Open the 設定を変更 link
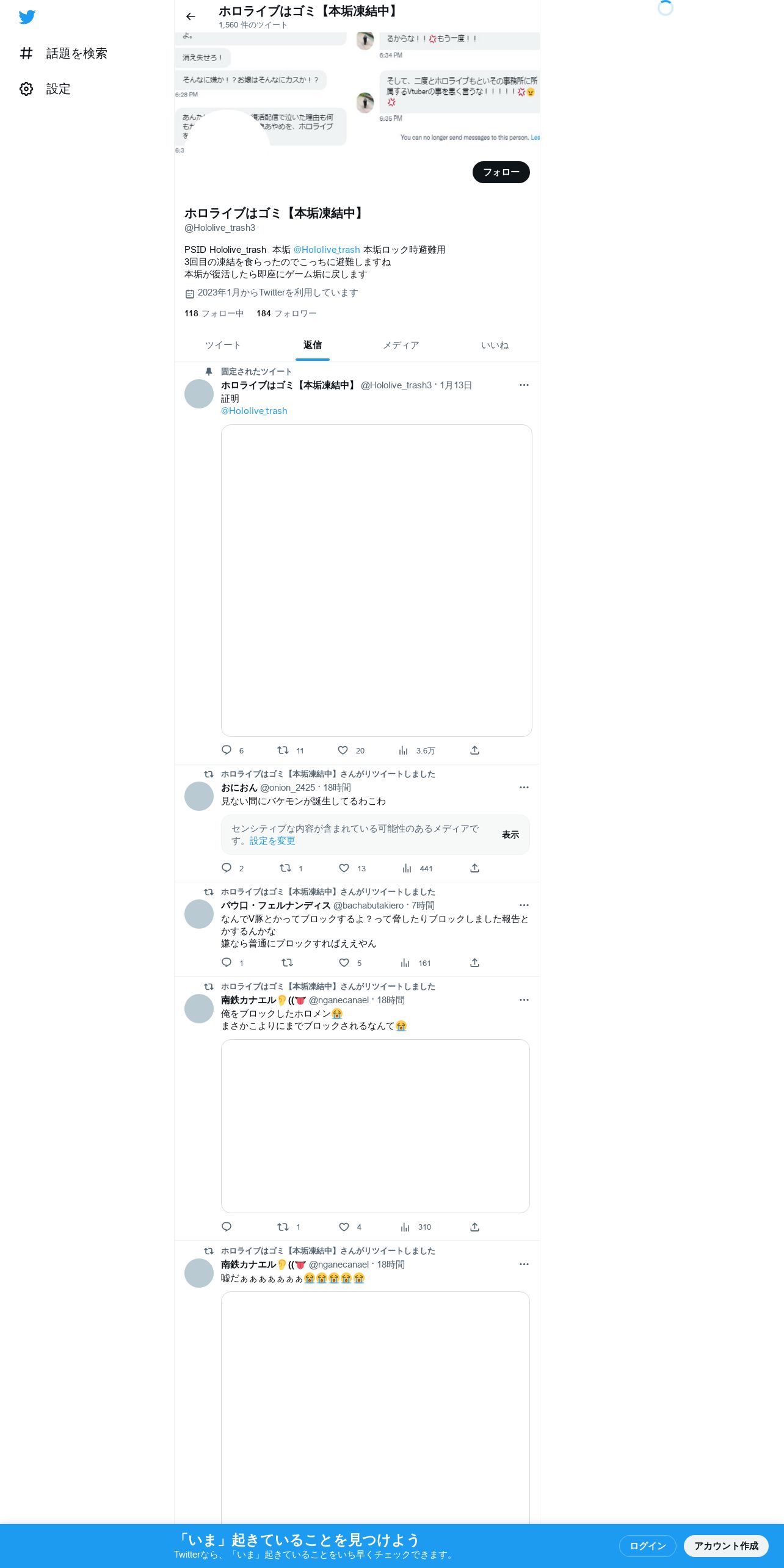This screenshot has width=784, height=1568. [x=272, y=841]
